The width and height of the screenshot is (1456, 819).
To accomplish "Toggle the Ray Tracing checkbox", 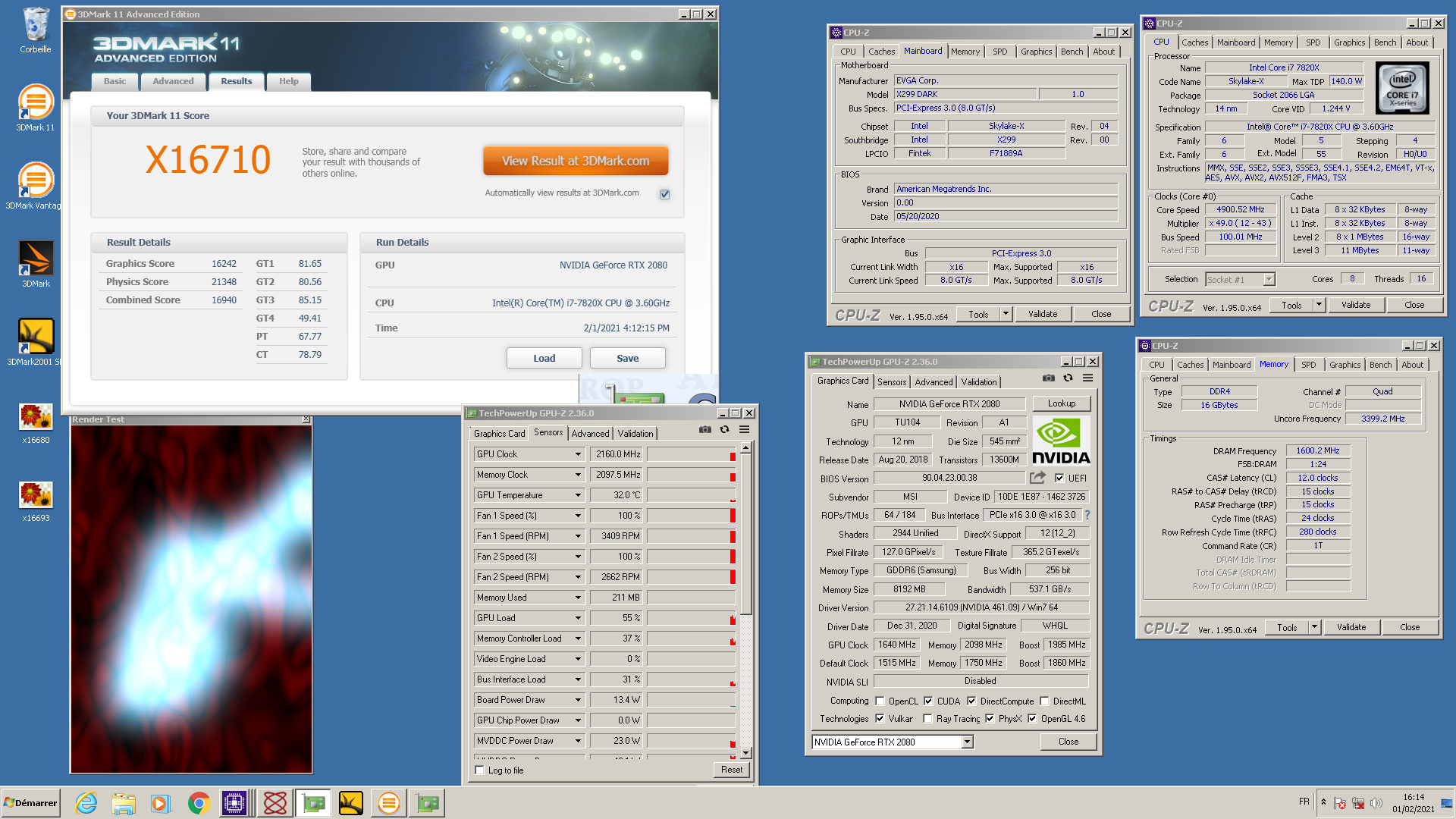I will coord(927,719).
